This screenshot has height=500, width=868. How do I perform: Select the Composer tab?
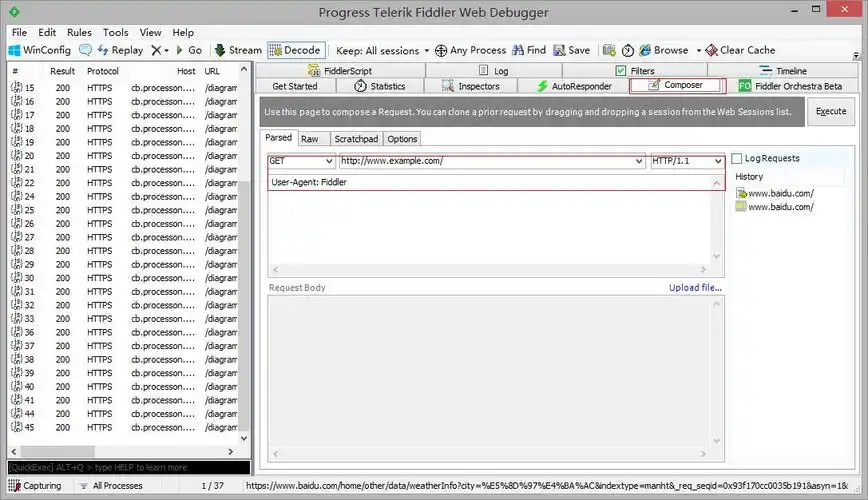click(677, 85)
